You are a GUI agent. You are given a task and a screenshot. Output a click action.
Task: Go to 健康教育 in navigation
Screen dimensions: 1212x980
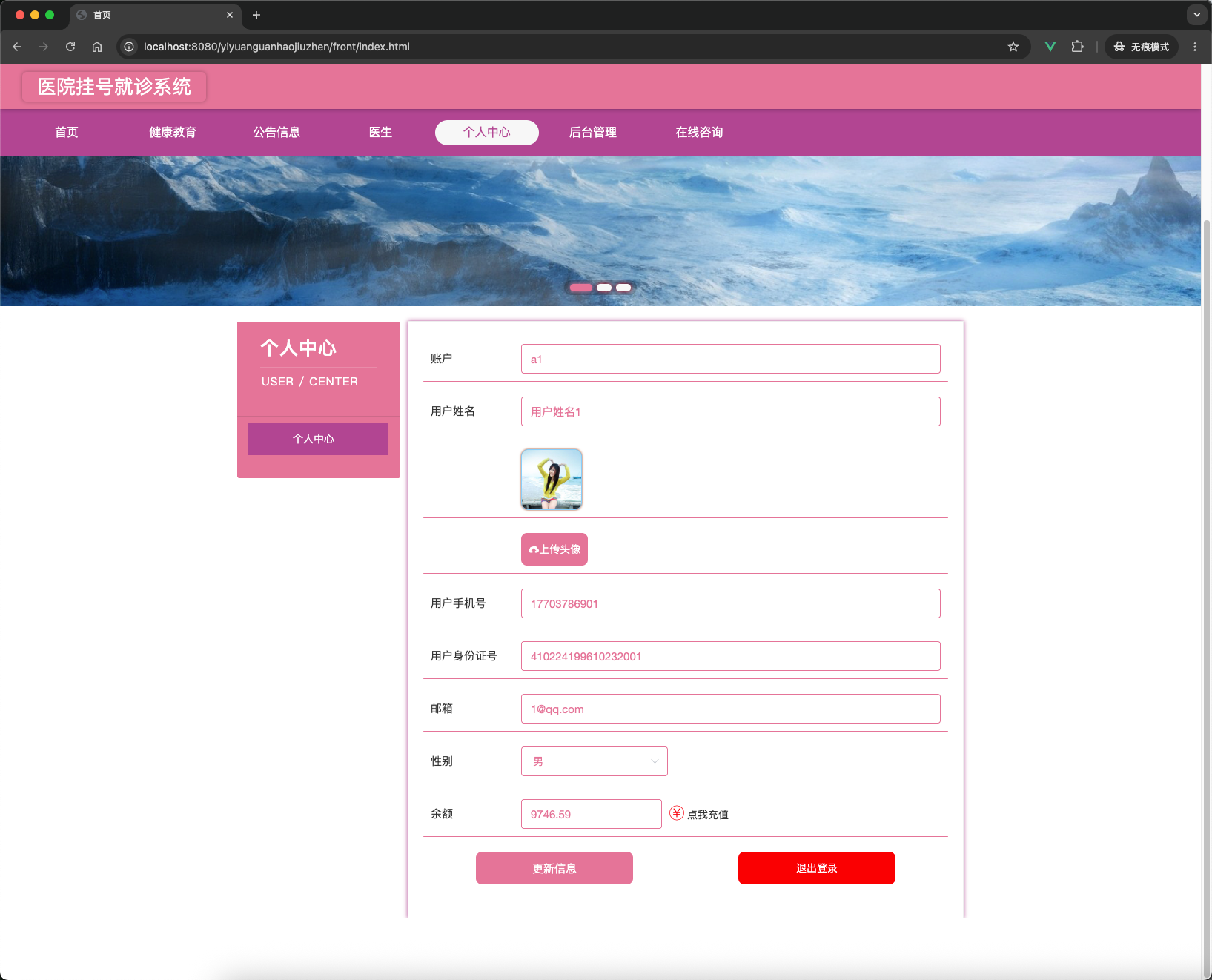pyautogui.click(x=173, y=132)
